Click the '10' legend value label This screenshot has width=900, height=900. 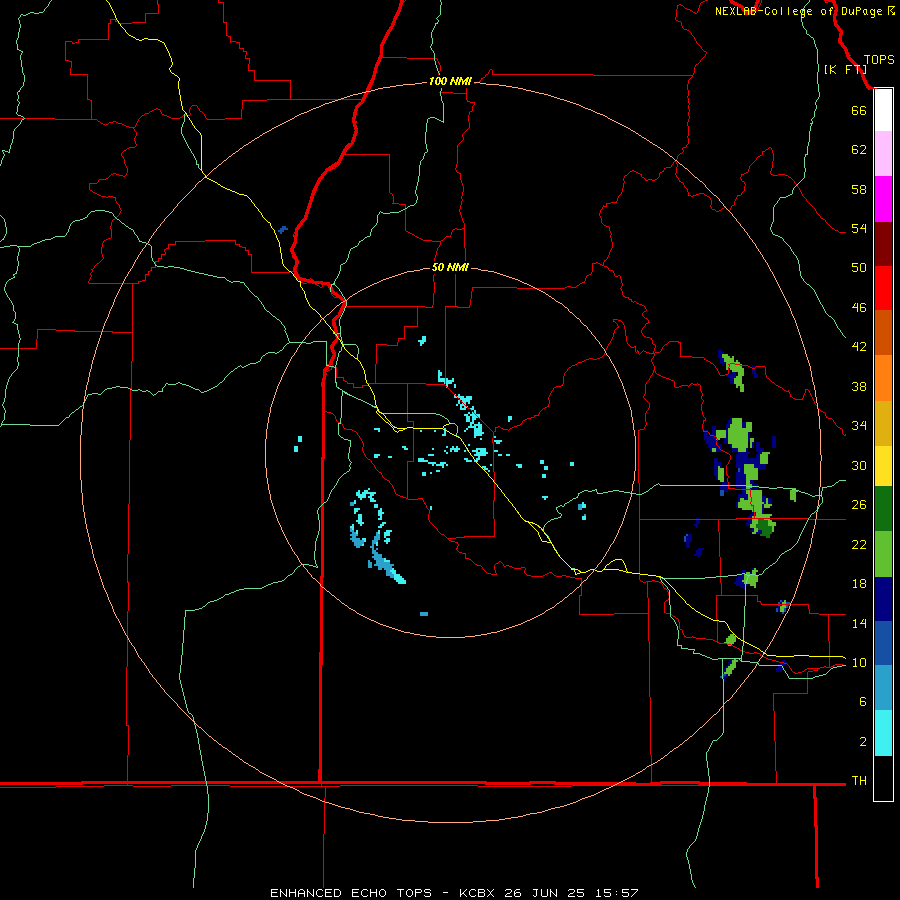coord(859,662)
